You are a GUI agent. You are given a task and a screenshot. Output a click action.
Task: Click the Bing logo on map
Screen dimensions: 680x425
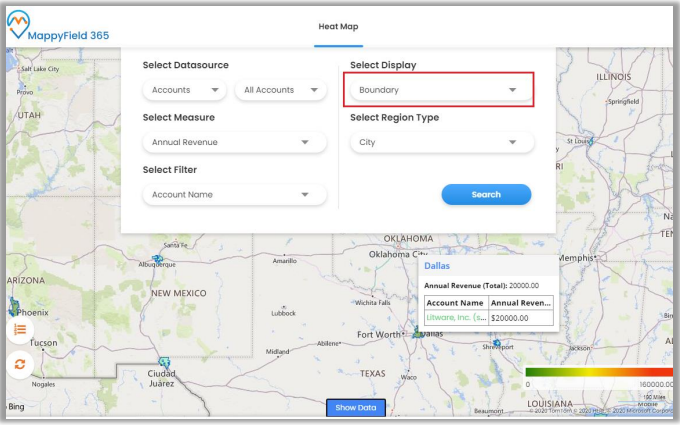pyautogui.click(x=16, y=407)
